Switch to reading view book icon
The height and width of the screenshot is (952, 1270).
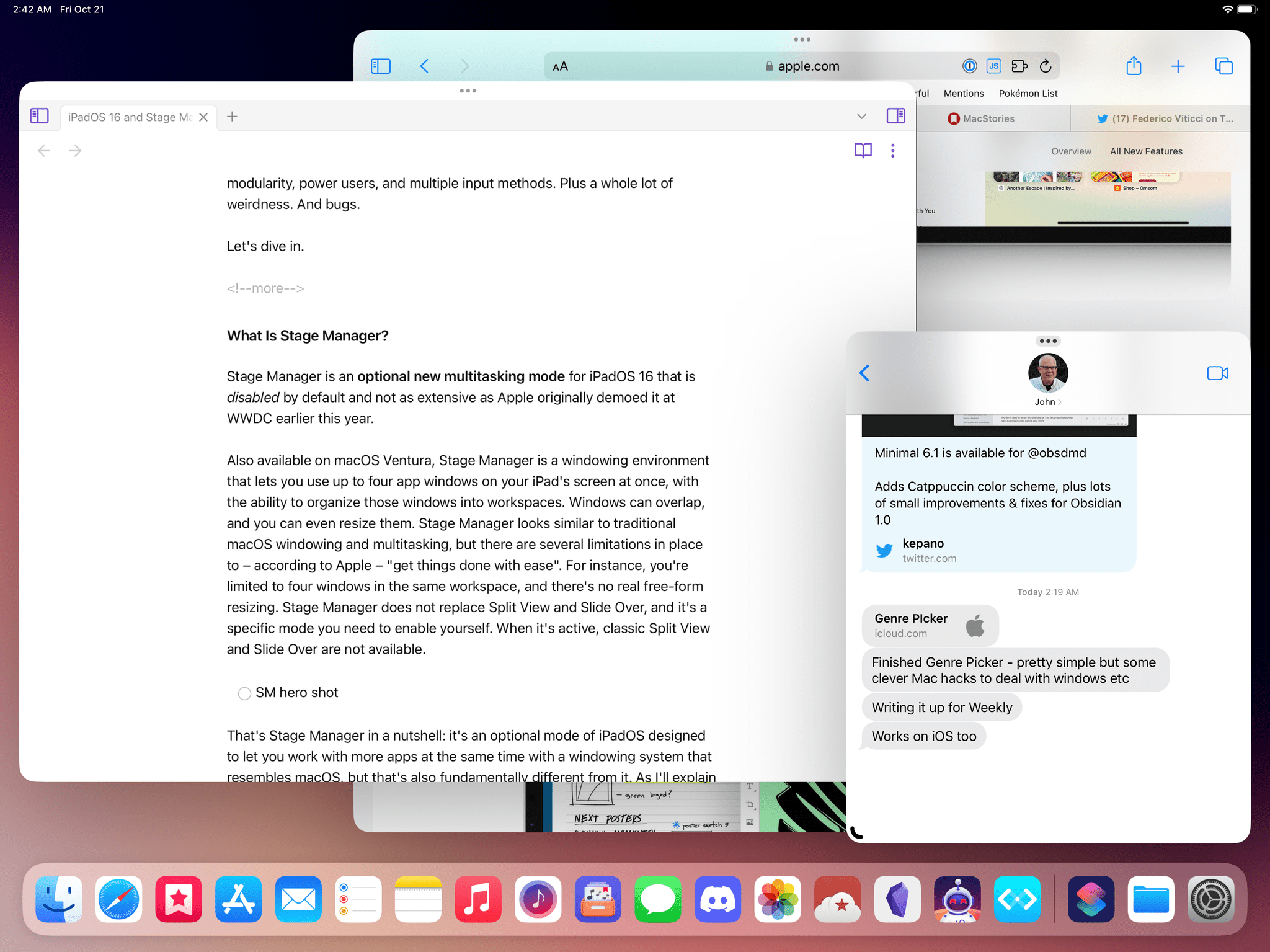863,151
